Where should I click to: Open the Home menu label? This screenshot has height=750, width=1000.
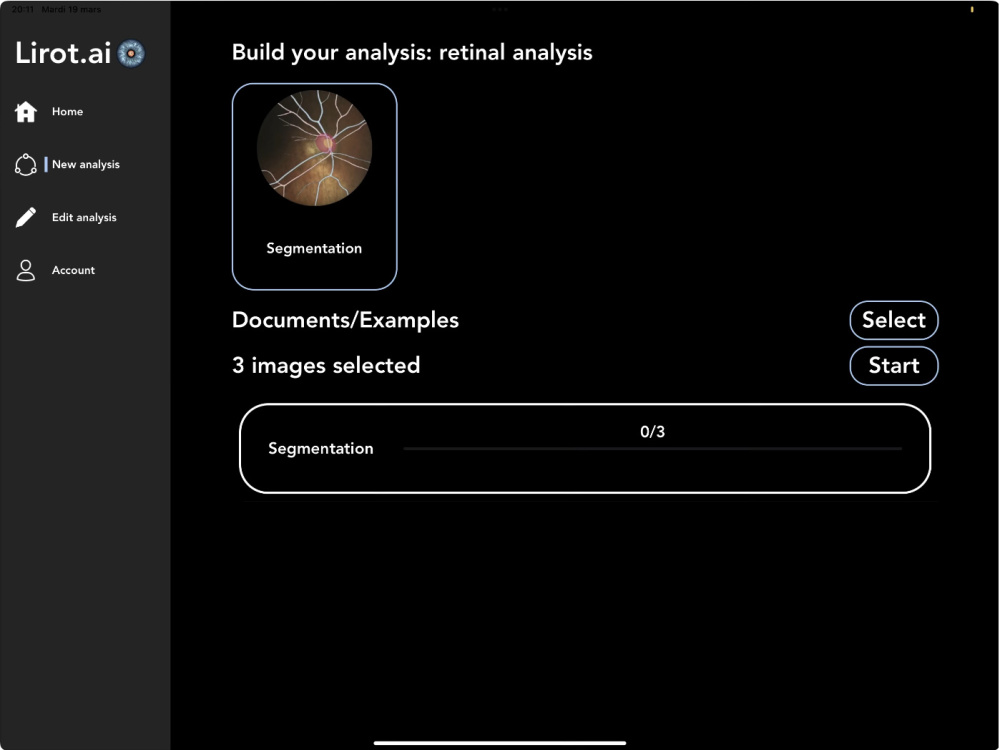coord(68,112)
